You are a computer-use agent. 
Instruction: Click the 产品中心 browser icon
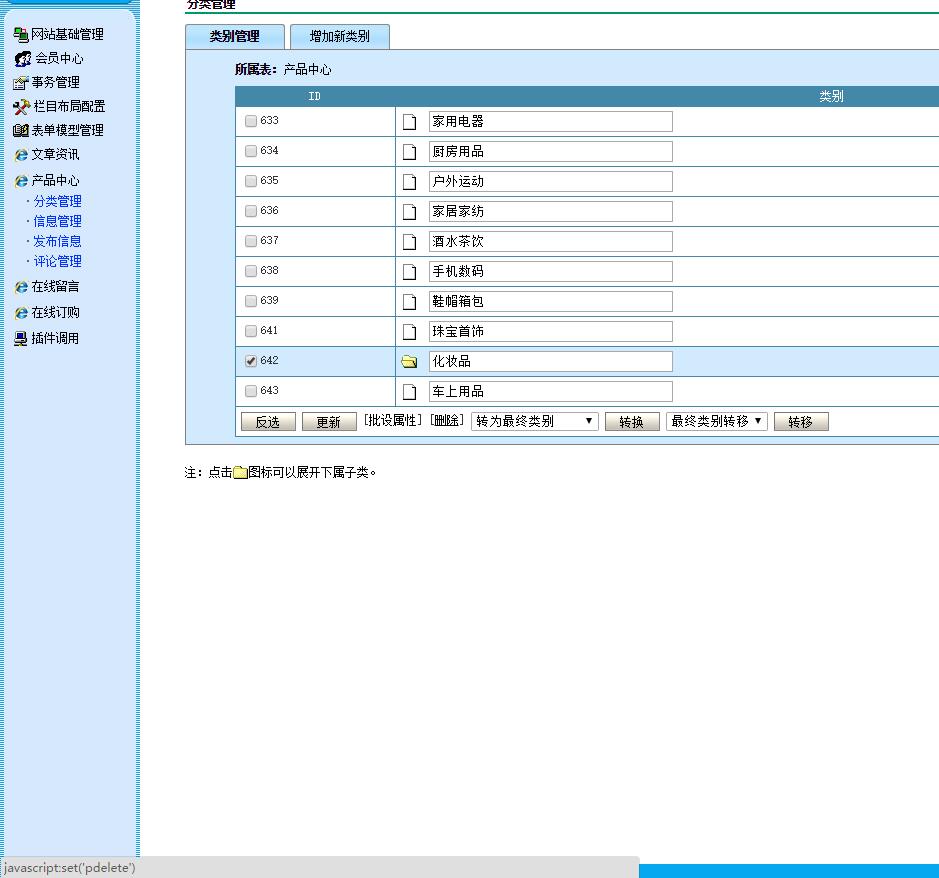[22, 181]
